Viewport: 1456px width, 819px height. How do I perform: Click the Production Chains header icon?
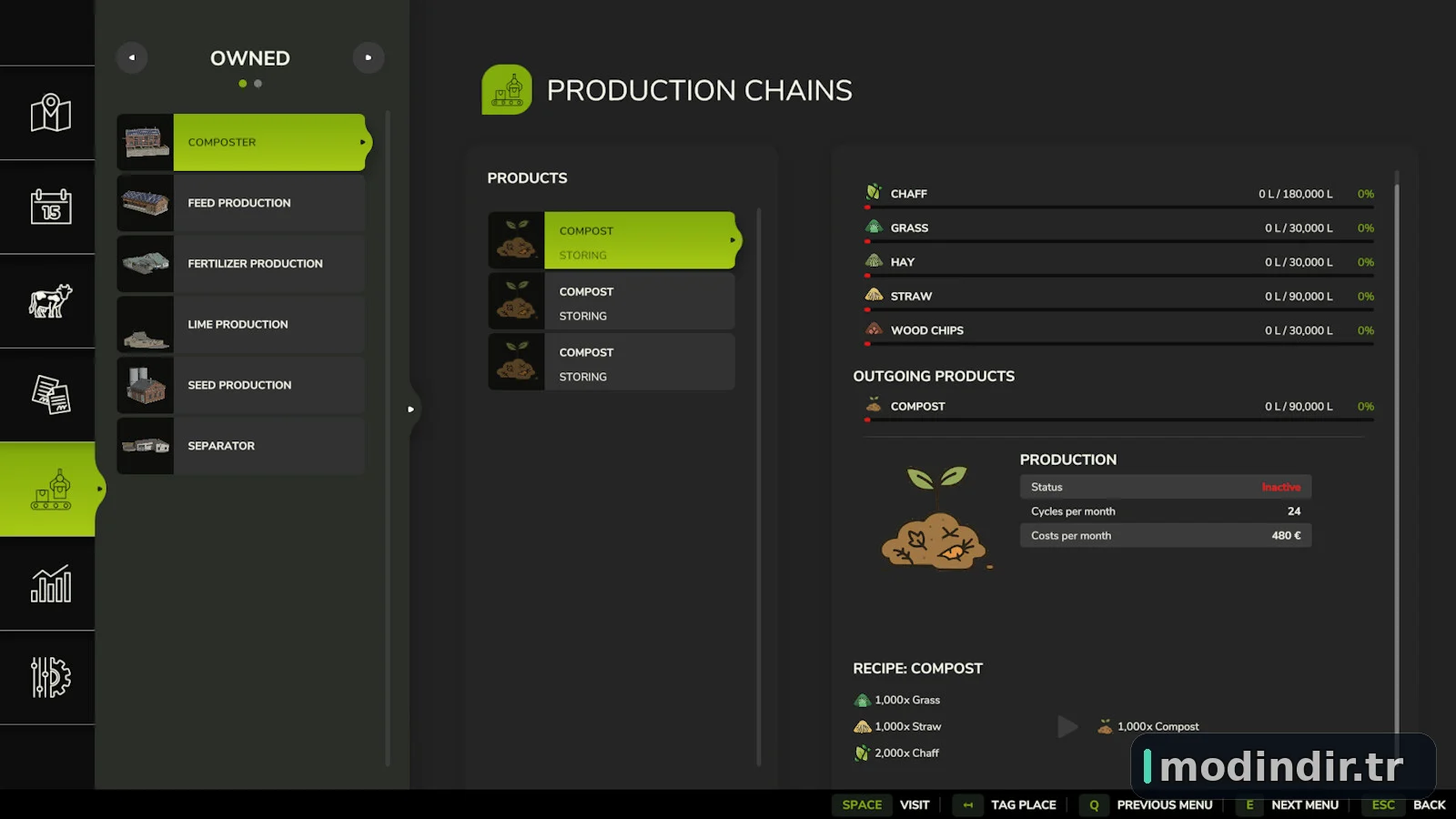pyautogui.click(x=507, y=89)
